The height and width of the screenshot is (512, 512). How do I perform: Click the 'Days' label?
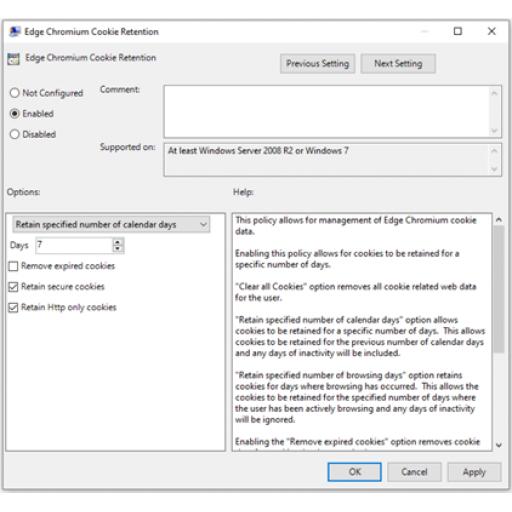coord(19,245)
